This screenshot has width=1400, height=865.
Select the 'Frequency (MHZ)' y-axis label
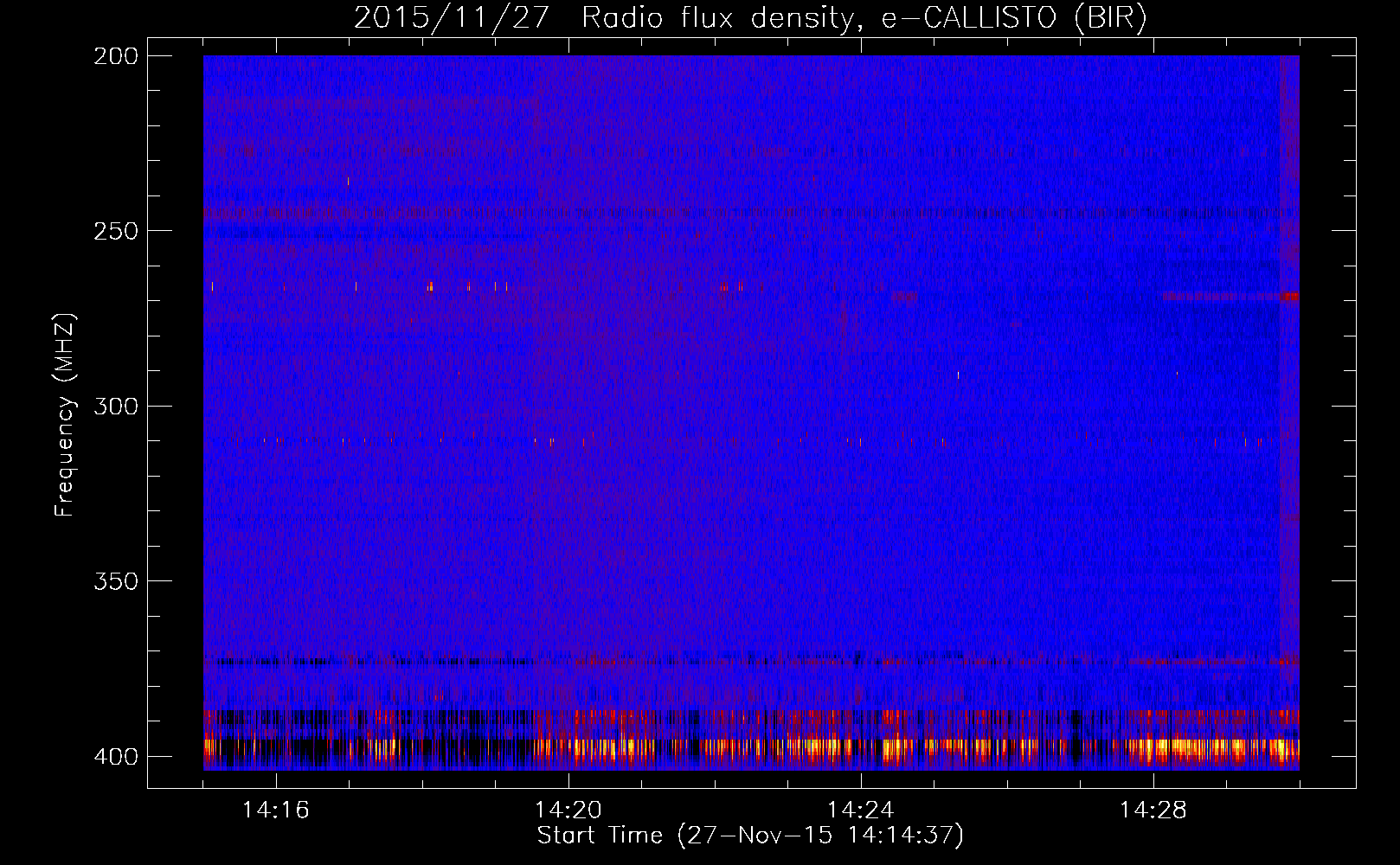65,415
